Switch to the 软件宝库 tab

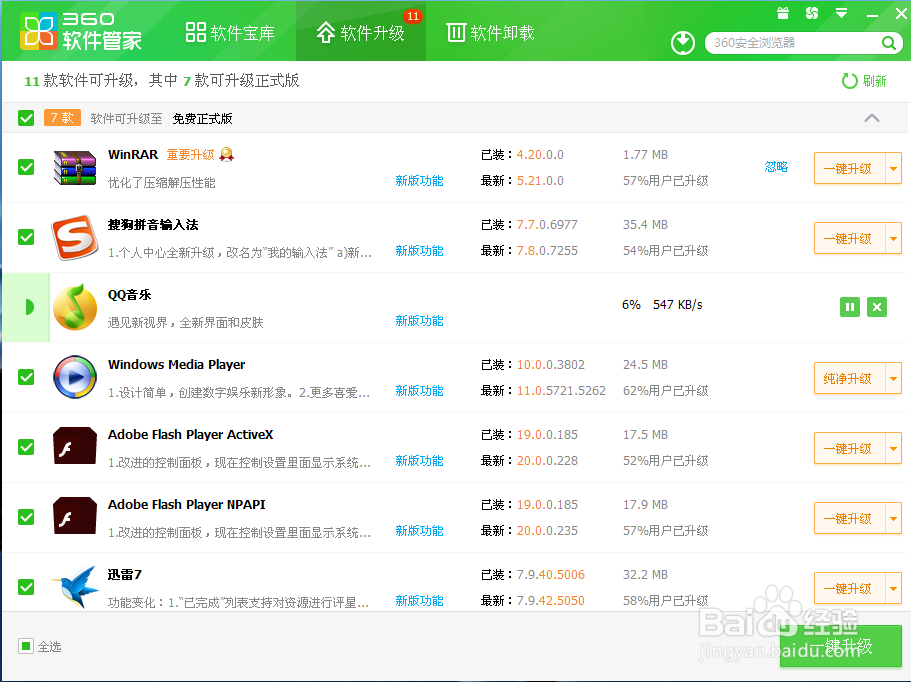(x=230, y=33)
